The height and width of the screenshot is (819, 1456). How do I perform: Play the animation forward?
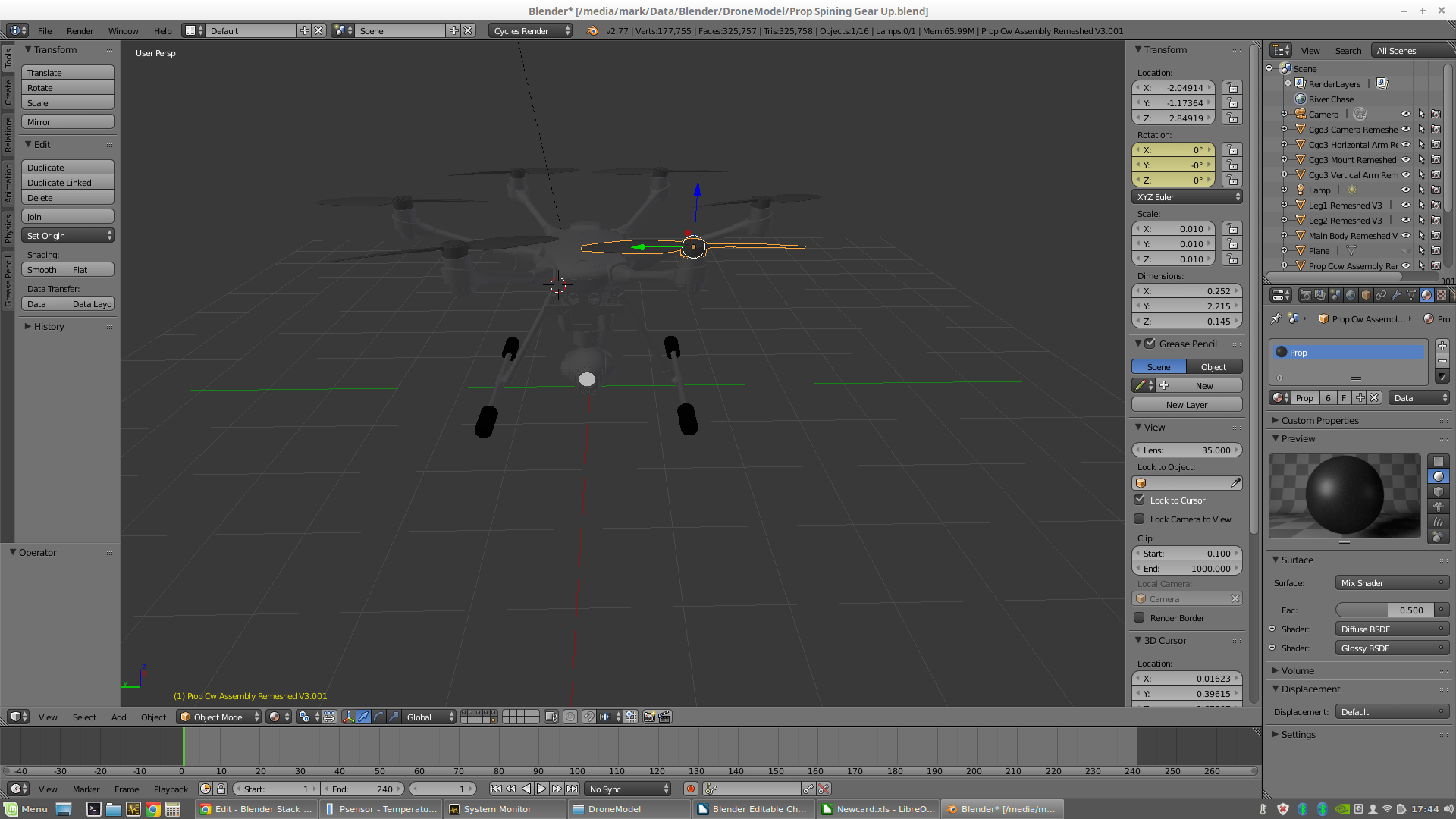pyautogui.click(x=541, y=789)
